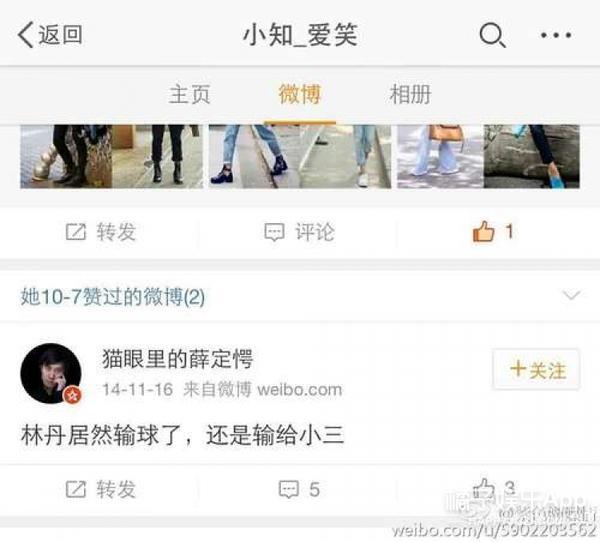
Task: Select the 微博 tab
Action: click(x=300, y=95)
